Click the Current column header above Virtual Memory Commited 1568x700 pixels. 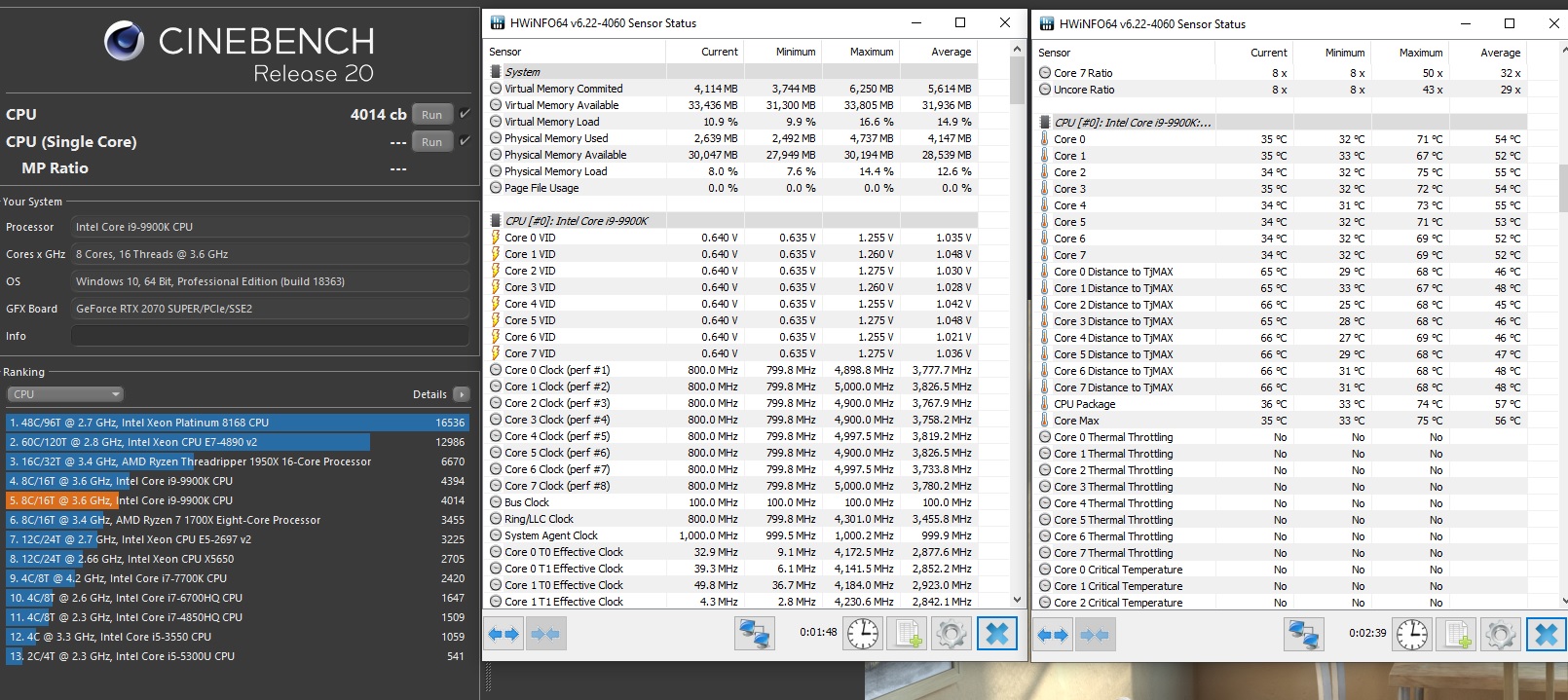(704, 52)
